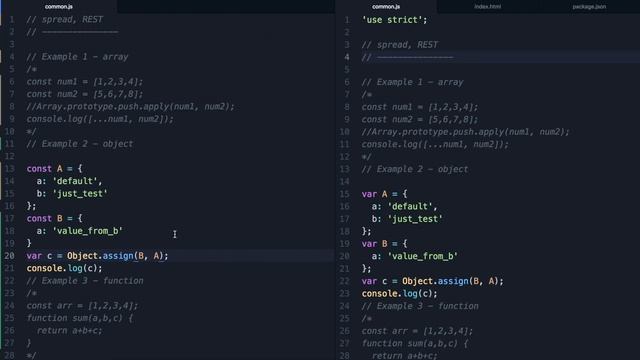
Task: Click '// Example 1 – array' in left pane
Action: [77, 57]
